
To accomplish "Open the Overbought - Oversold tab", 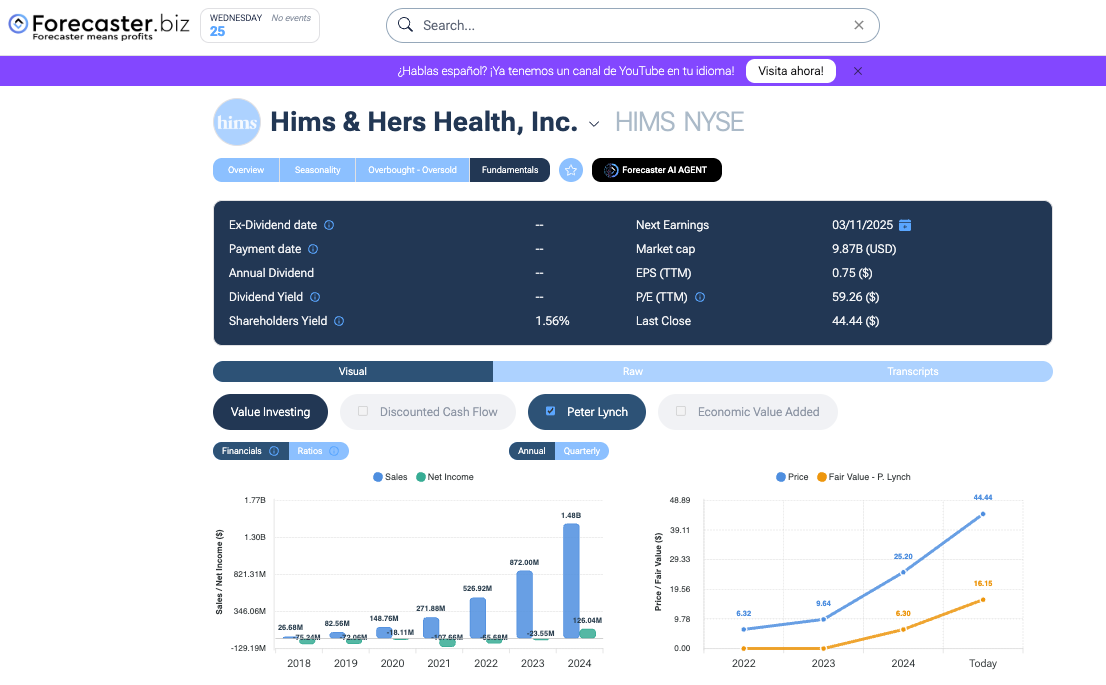I will (412, 170).
